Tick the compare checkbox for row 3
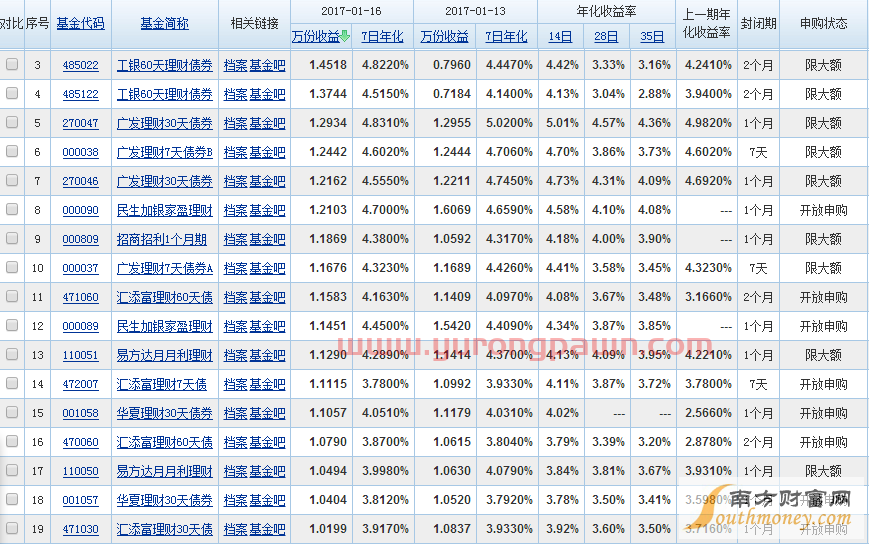This screenshot has width=869, height=544. click(x=12, y=64)
